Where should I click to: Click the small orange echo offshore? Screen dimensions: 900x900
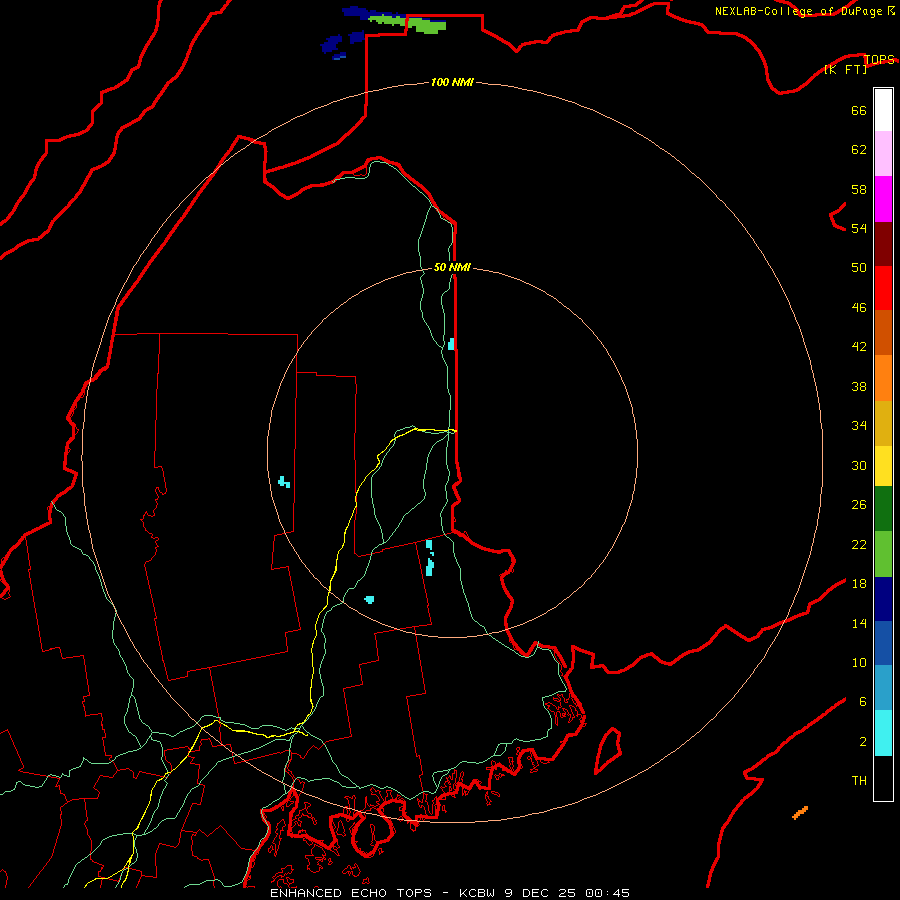pyautogui.click(x=800, y=813)
